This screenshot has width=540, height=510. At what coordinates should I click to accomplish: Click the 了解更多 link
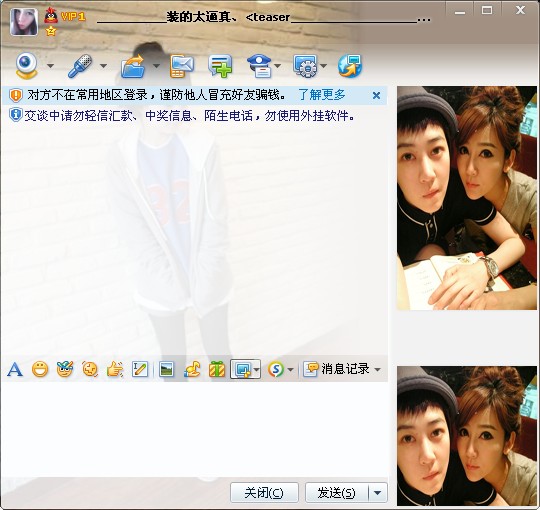click(322, 95)
